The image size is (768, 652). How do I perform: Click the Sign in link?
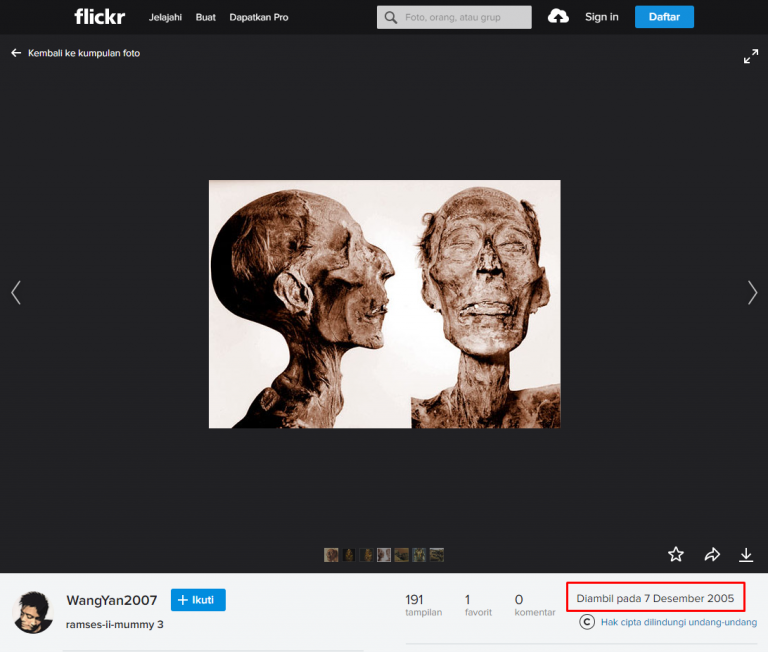tap(601, 17)
